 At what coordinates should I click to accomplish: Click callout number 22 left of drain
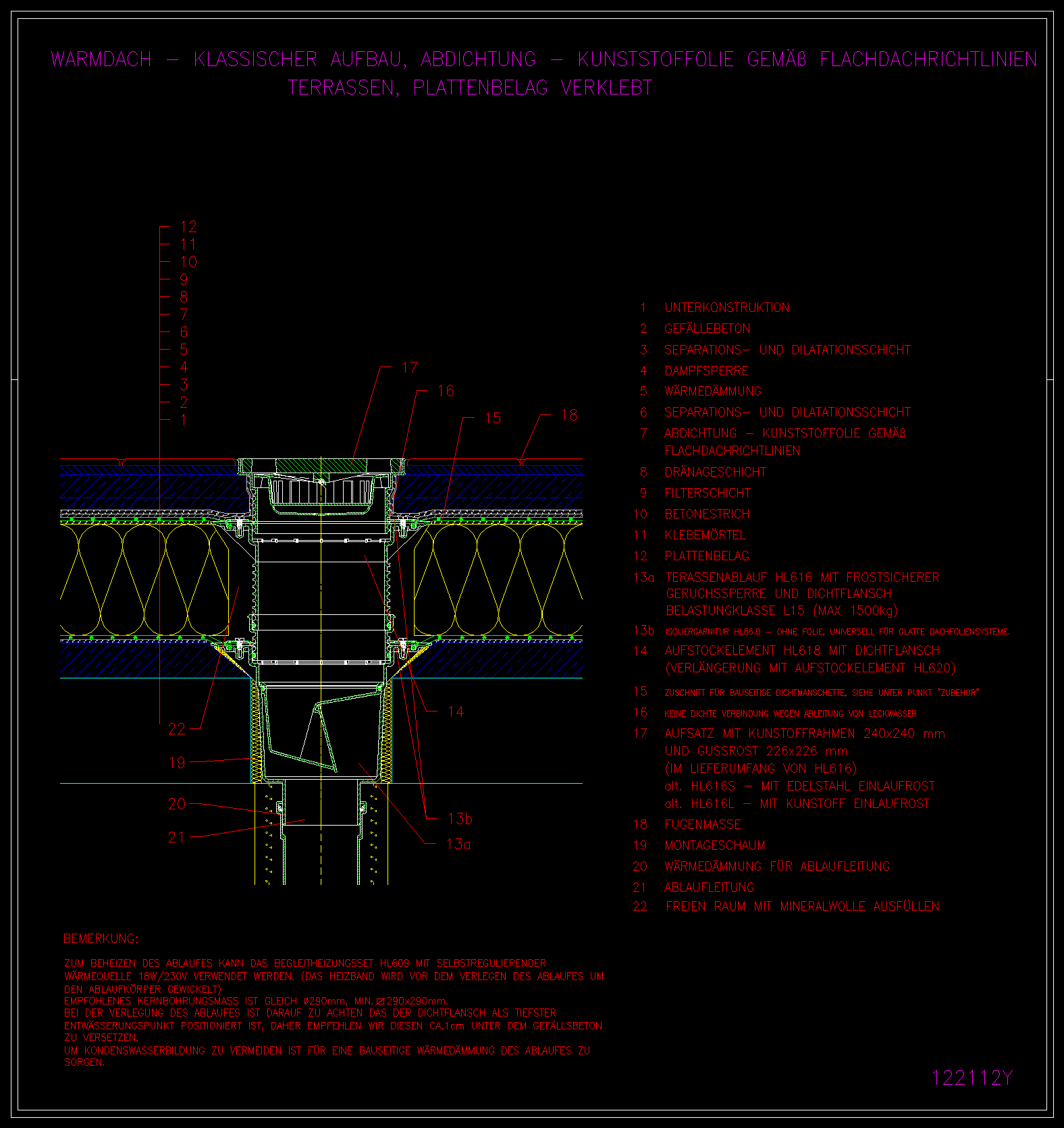[176, 728]
